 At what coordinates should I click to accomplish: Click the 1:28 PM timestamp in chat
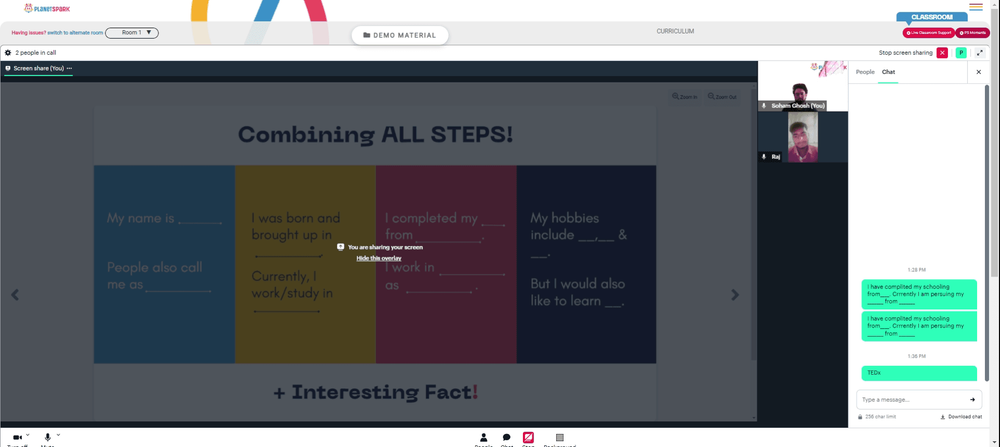[x=916, y=270]
